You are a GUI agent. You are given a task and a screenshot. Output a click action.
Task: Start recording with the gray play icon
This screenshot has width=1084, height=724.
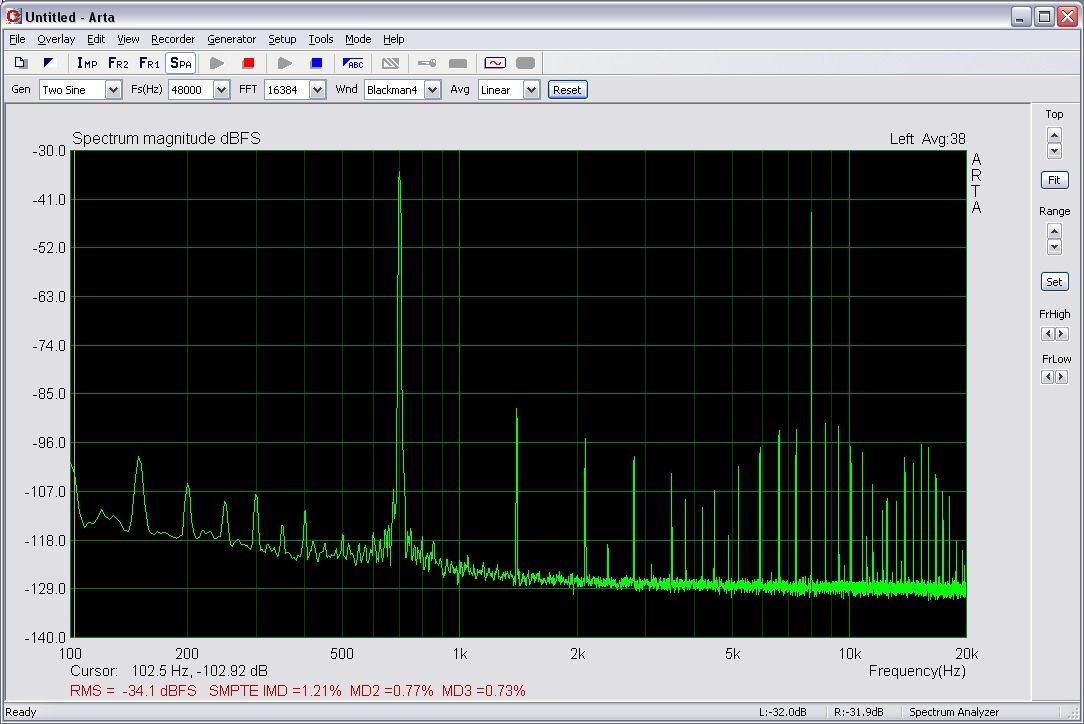(x=217, y=63)
